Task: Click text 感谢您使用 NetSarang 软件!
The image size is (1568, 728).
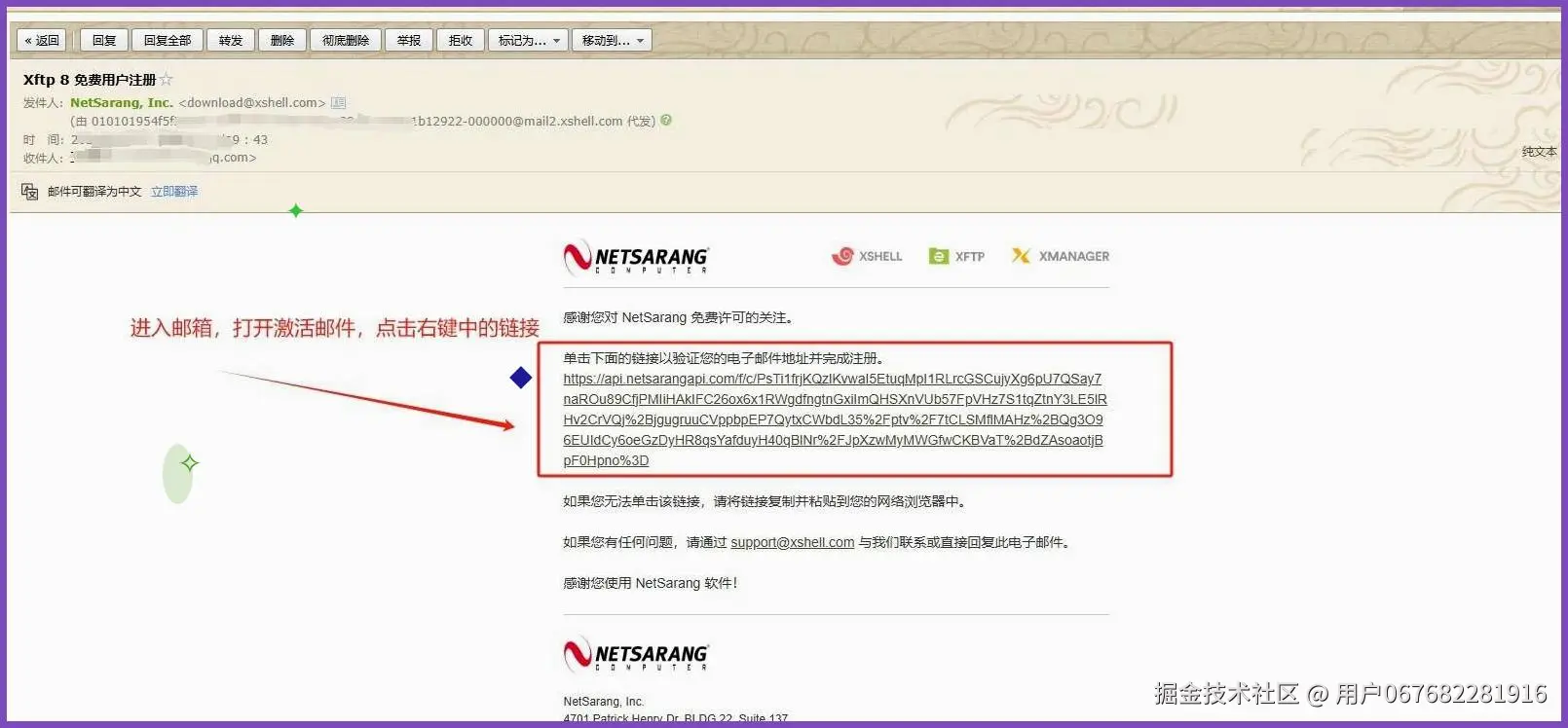Action: pos(650,583)
